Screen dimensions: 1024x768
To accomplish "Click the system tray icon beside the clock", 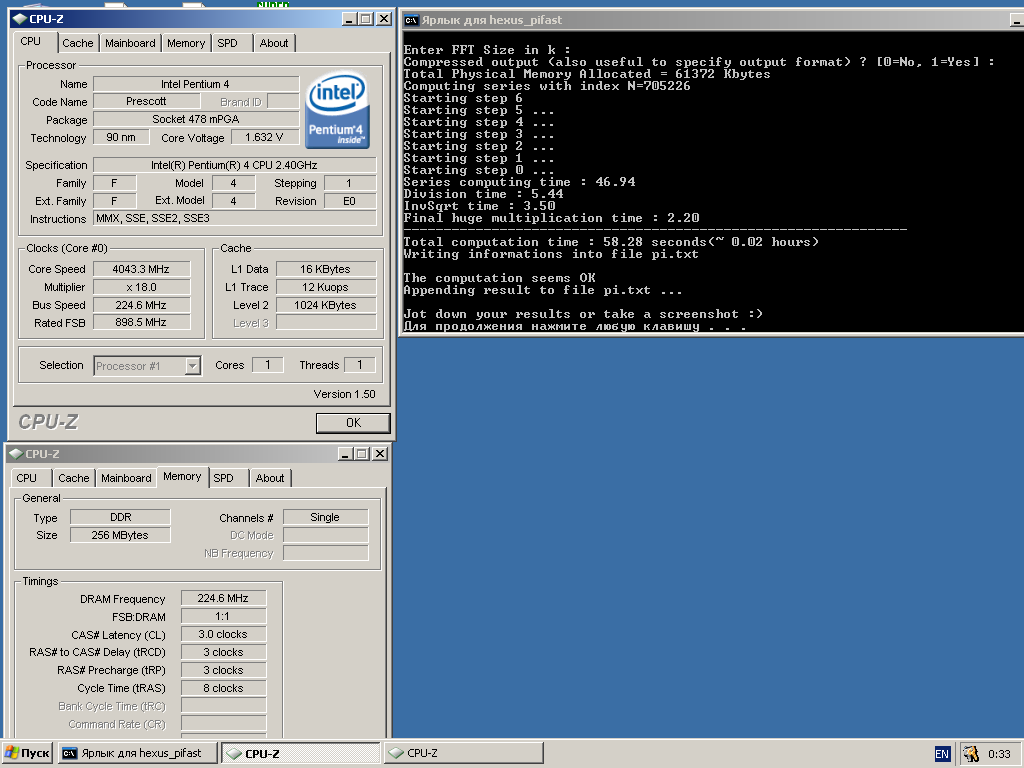I will [x=970, y=754].
